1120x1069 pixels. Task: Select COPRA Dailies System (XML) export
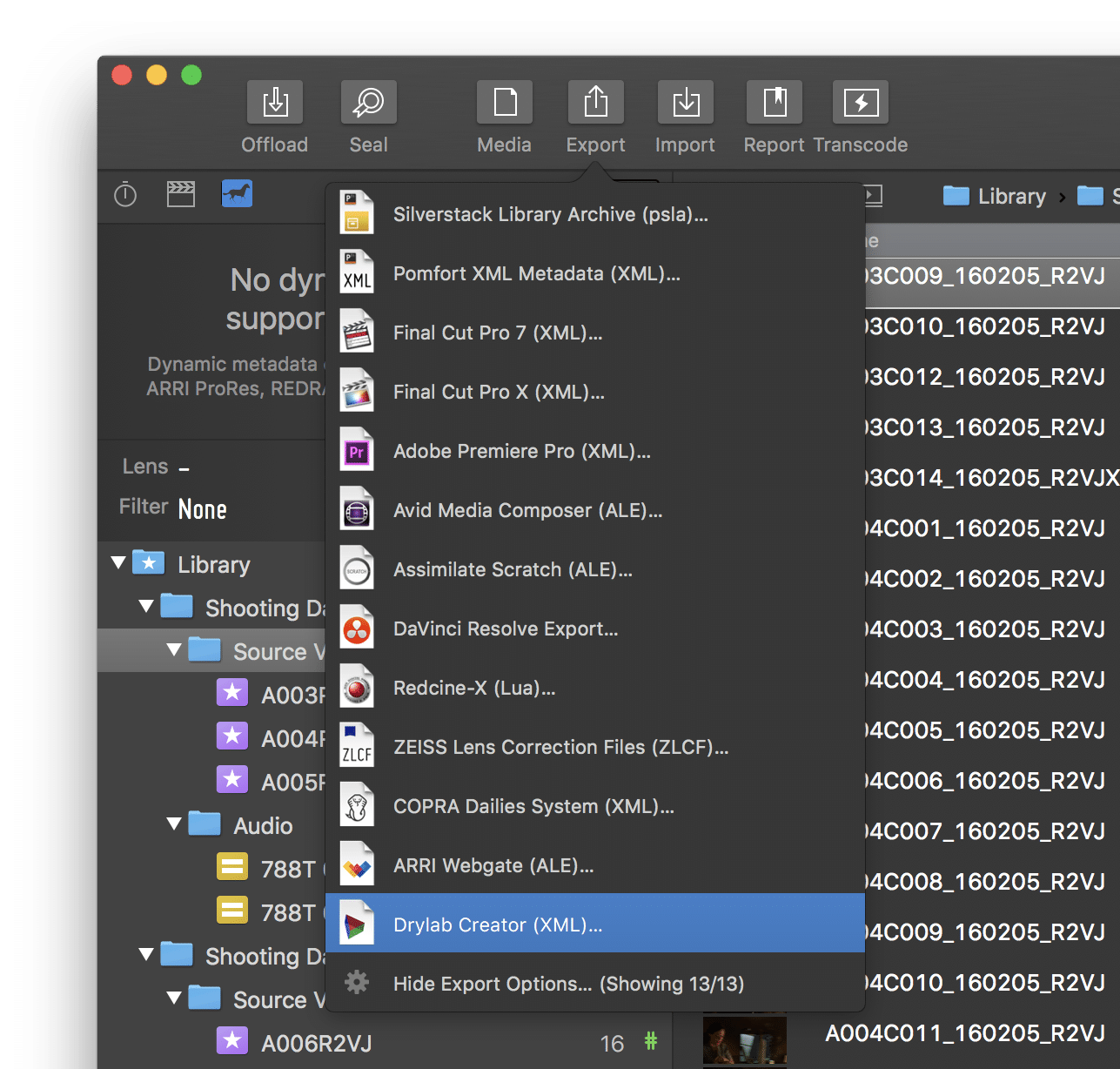click(x=595, y=806)
